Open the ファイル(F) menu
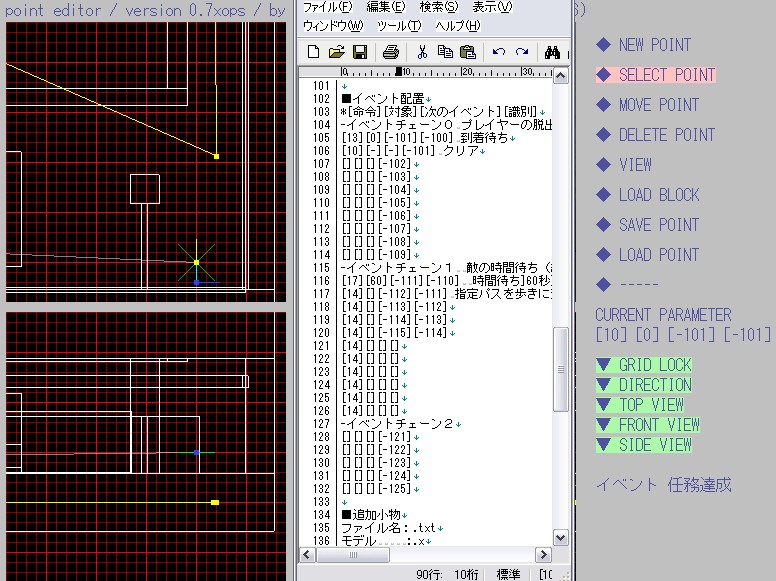Screen dimensions: 776x581 tap(328, 7)
